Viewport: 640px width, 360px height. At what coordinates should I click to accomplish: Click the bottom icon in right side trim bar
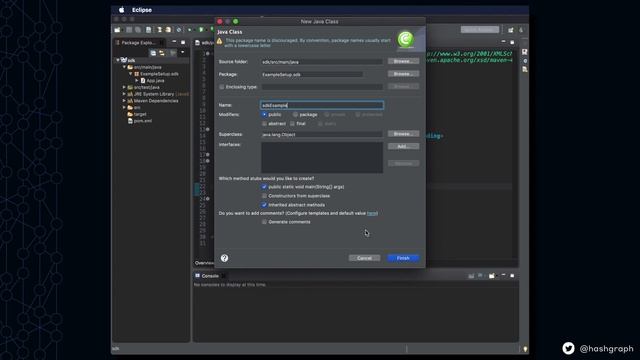(x=524, y=69)
